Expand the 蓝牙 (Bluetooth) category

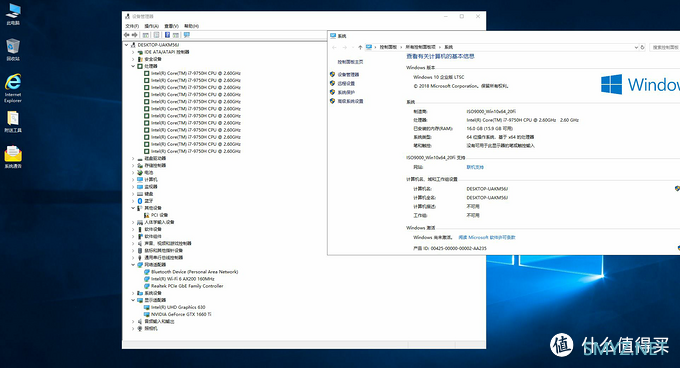point(133,201)
